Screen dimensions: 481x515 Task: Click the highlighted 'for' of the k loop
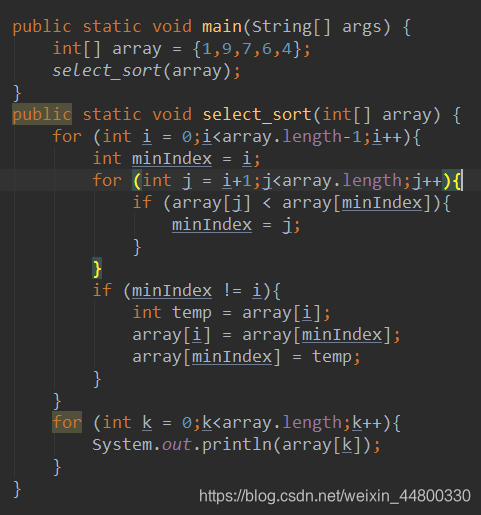tap(67, 422)
